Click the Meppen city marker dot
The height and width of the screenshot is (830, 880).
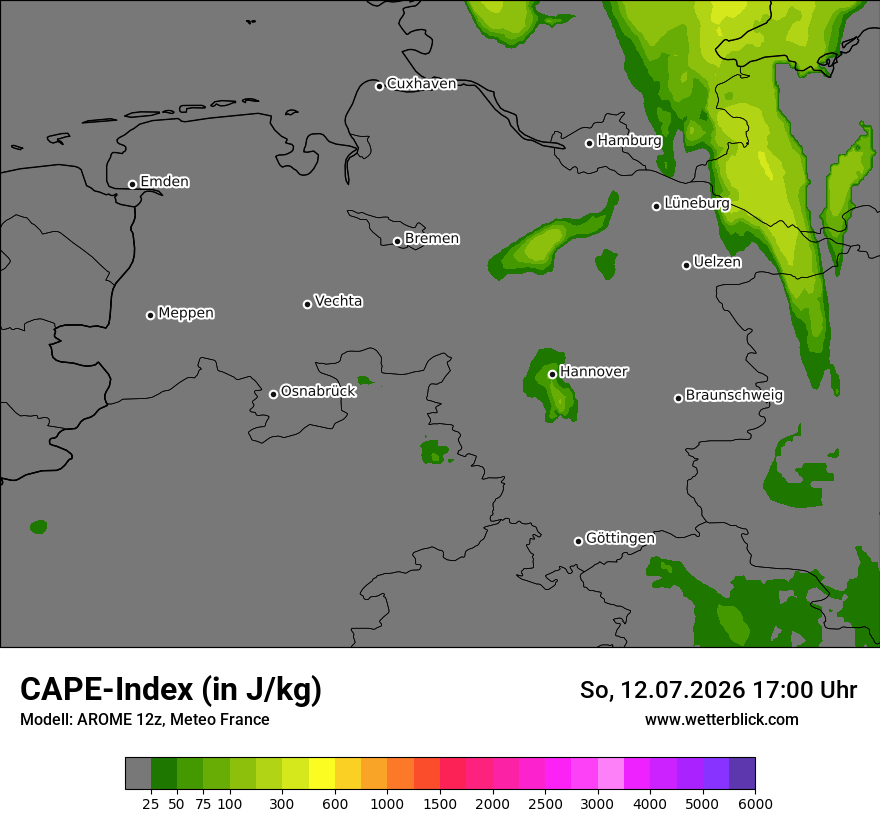pos(150,315)
